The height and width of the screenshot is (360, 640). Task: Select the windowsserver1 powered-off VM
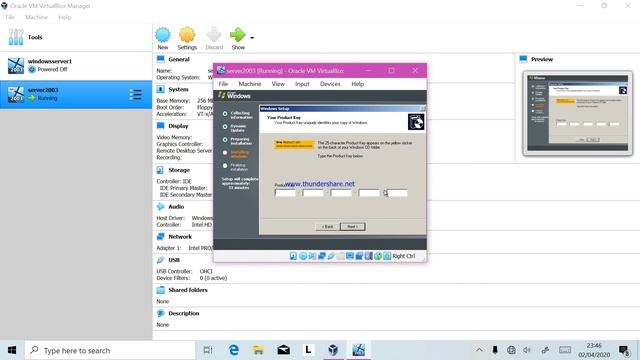76,65
